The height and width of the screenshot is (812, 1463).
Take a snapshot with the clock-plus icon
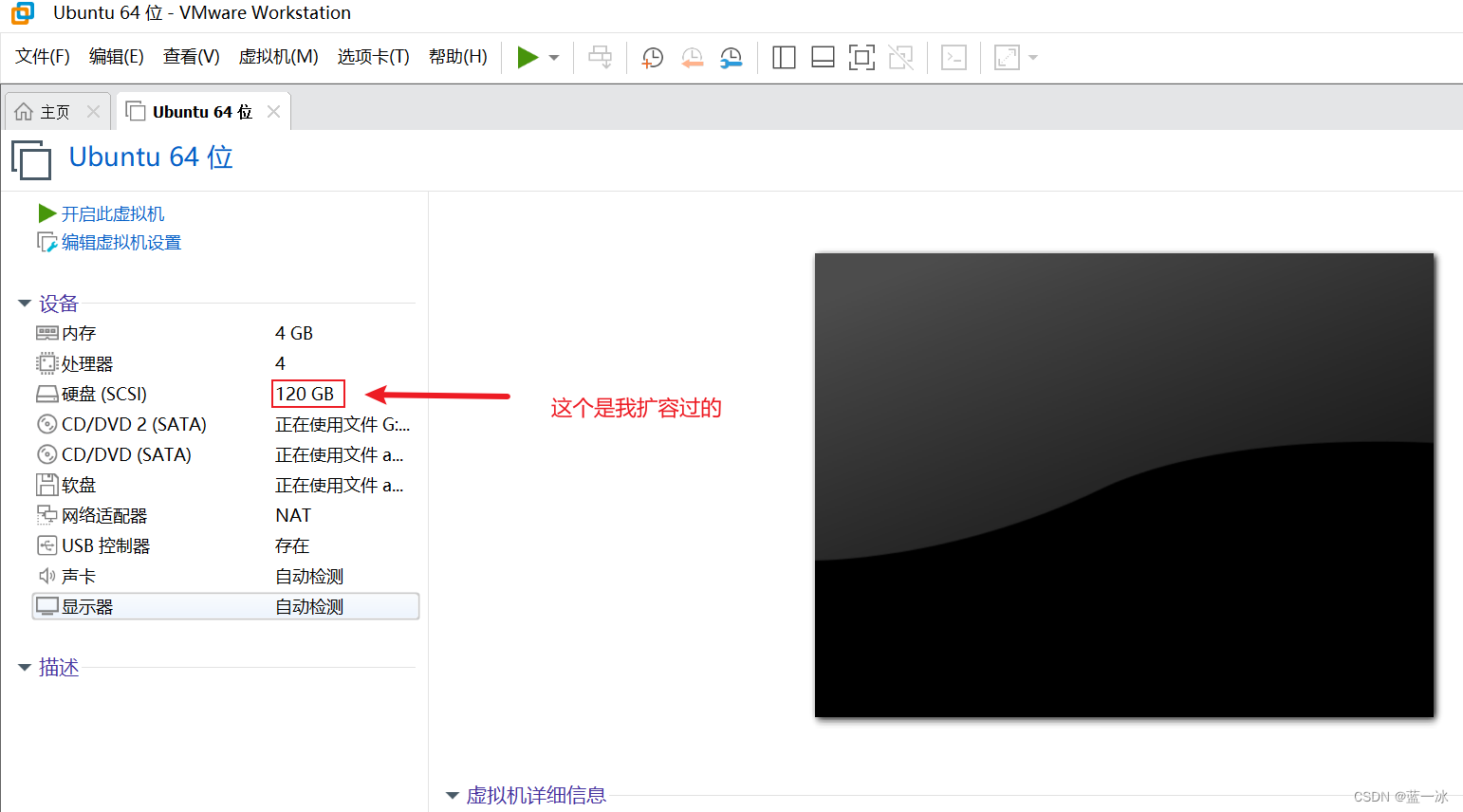pyautogui.click(x=652, y=57)
